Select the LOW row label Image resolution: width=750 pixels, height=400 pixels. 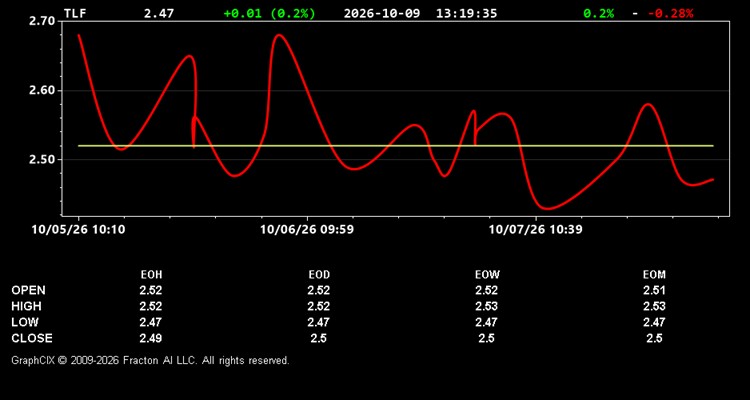25,322
